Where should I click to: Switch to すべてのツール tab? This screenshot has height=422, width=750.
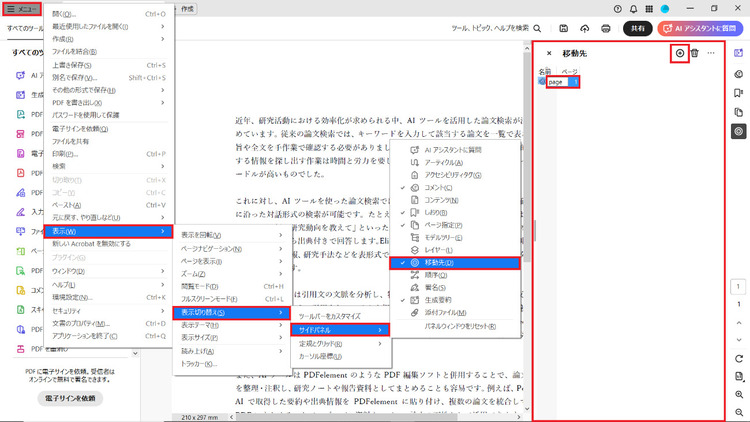click(x=24, y=29)
